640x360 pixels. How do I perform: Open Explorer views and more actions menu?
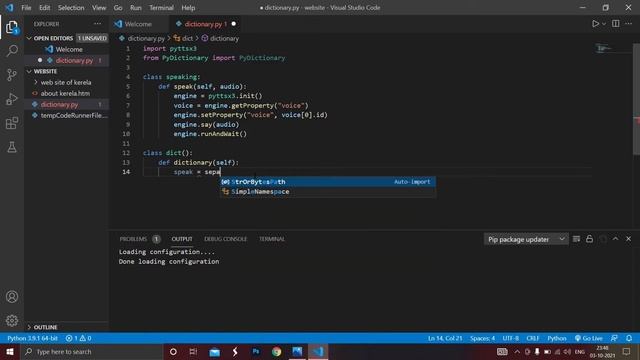pos(98,24)
